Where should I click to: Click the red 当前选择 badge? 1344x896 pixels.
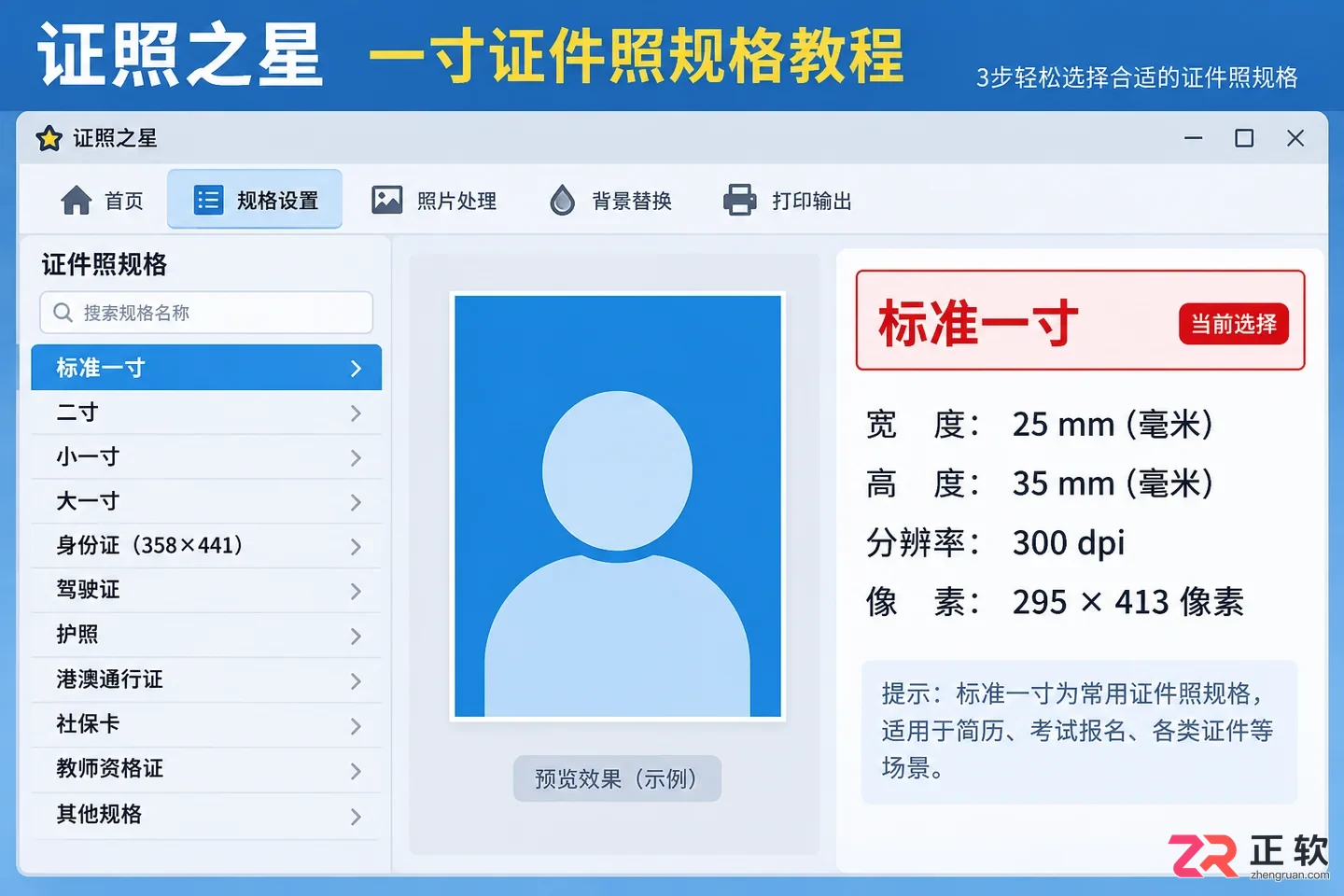point(1234,324)
